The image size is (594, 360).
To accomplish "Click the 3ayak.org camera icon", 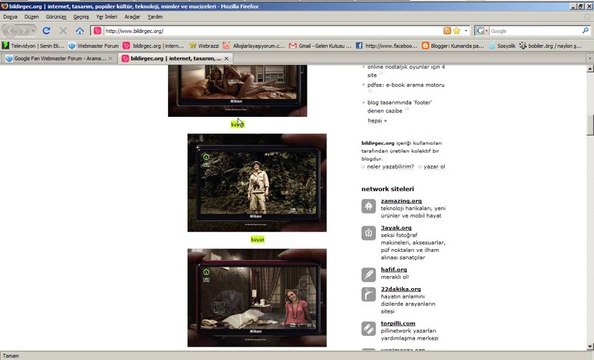I will (368, 233).
